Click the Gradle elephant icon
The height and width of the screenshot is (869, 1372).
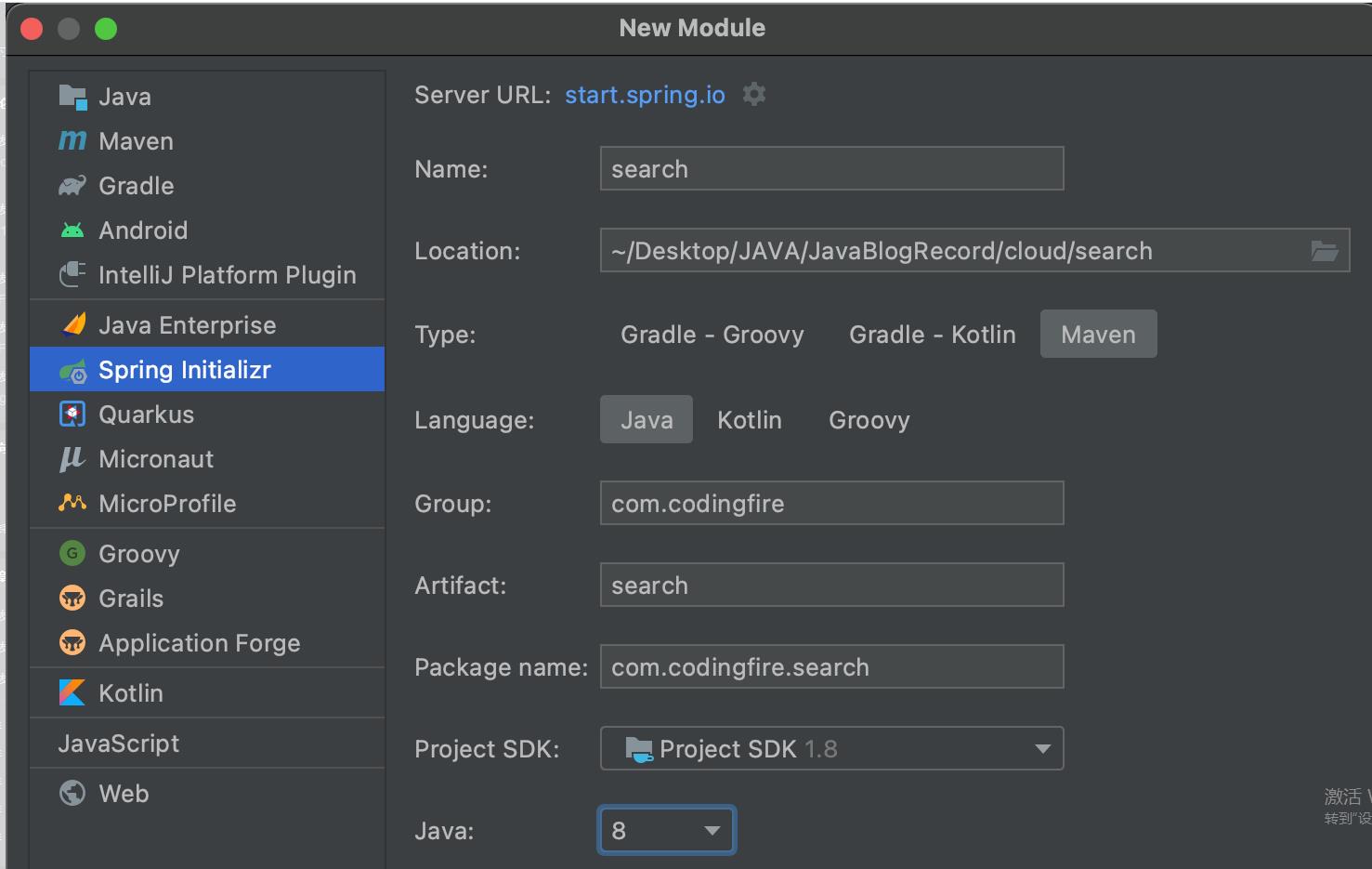[72, 185]
